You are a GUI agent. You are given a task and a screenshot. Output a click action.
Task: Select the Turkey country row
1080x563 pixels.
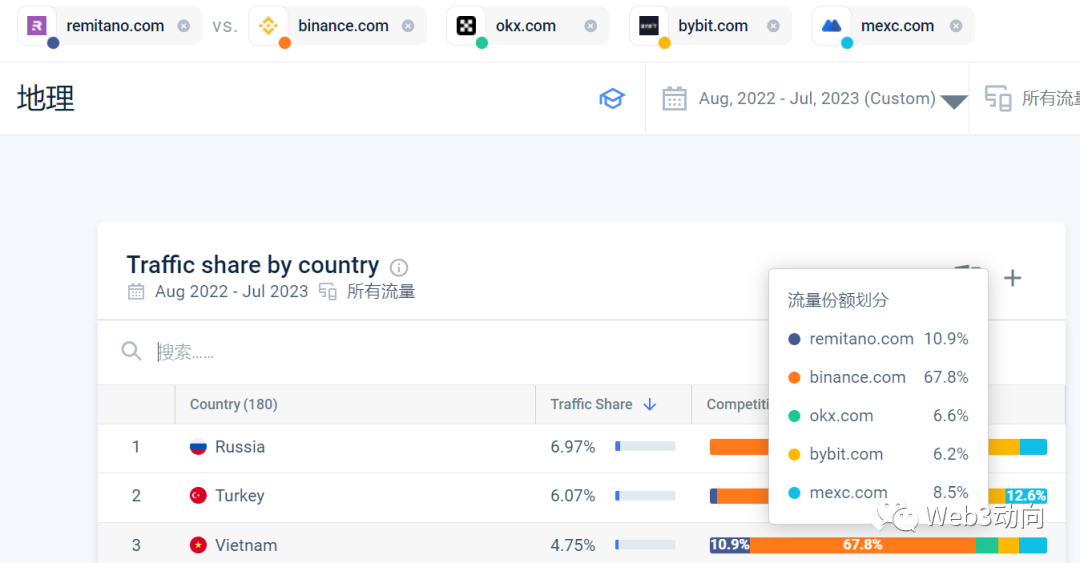581,497
